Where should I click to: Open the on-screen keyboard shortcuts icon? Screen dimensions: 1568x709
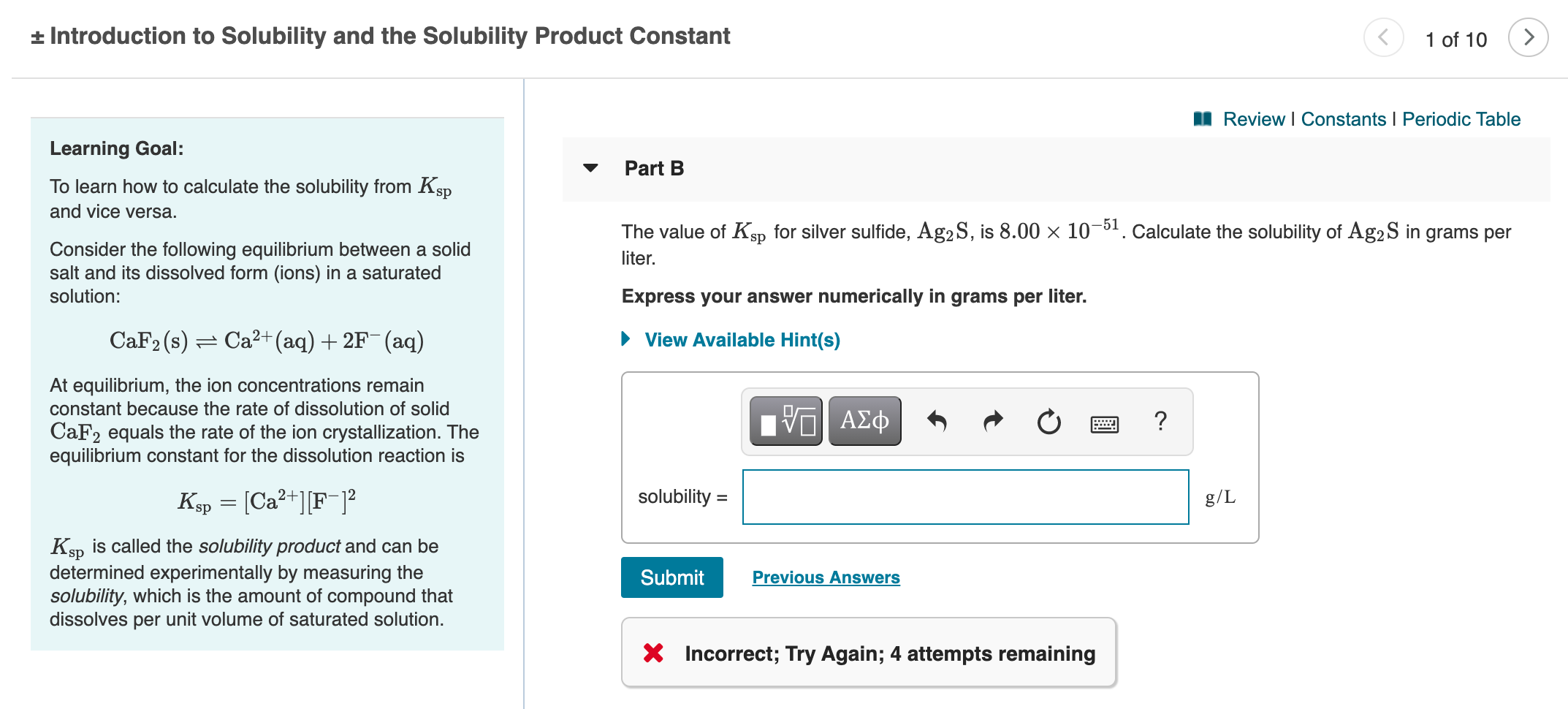click(1104, 424)
